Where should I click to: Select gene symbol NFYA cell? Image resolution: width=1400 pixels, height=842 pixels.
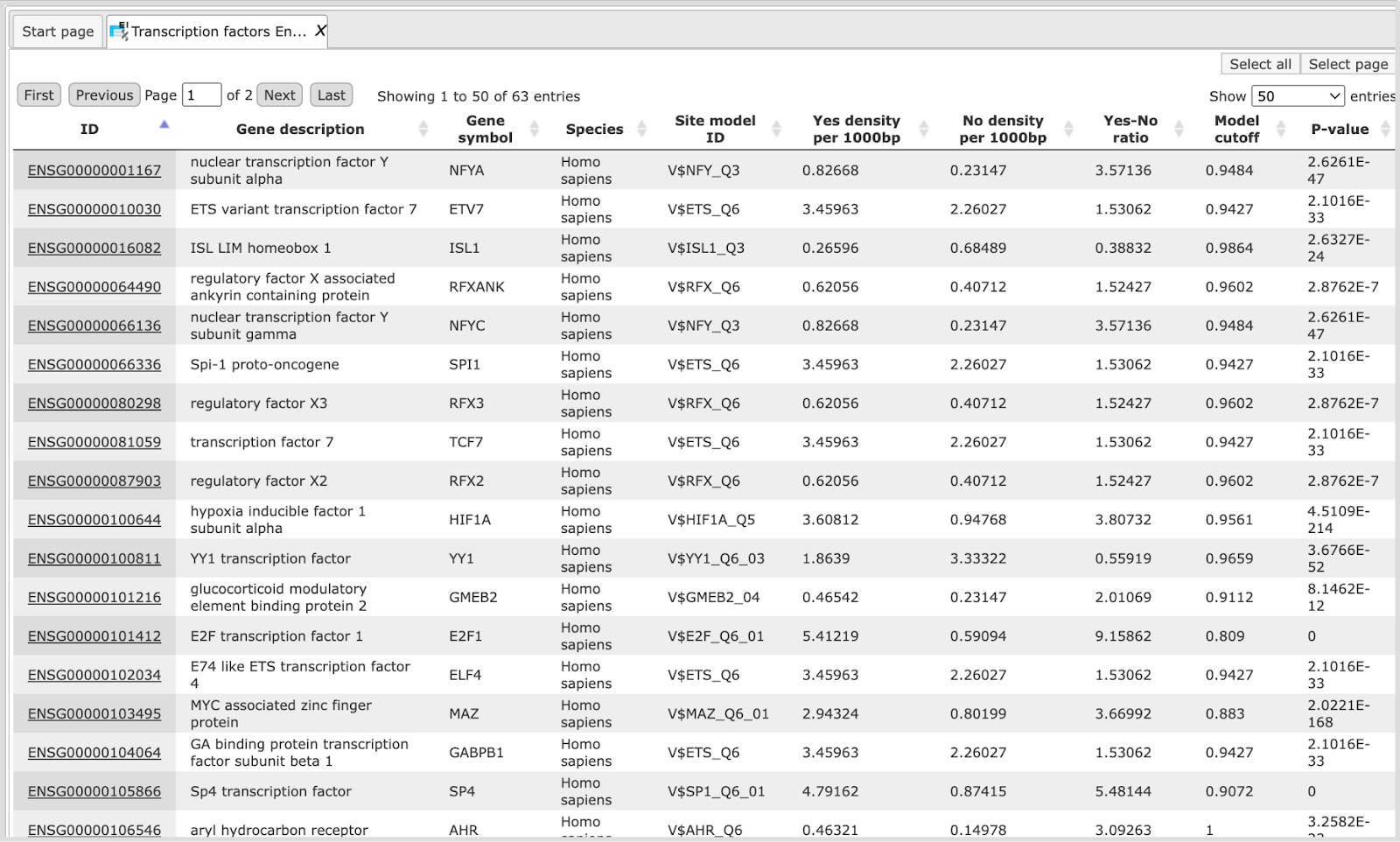466,171
